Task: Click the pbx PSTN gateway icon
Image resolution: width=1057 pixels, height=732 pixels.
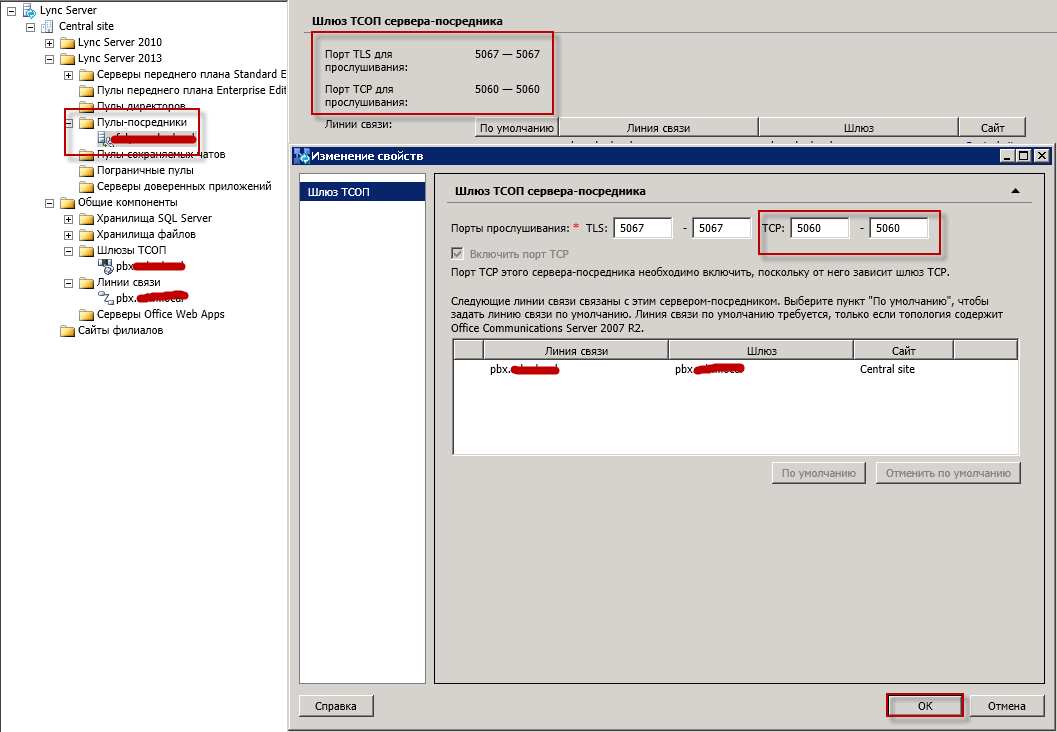Action: click(x=105, y=266)
